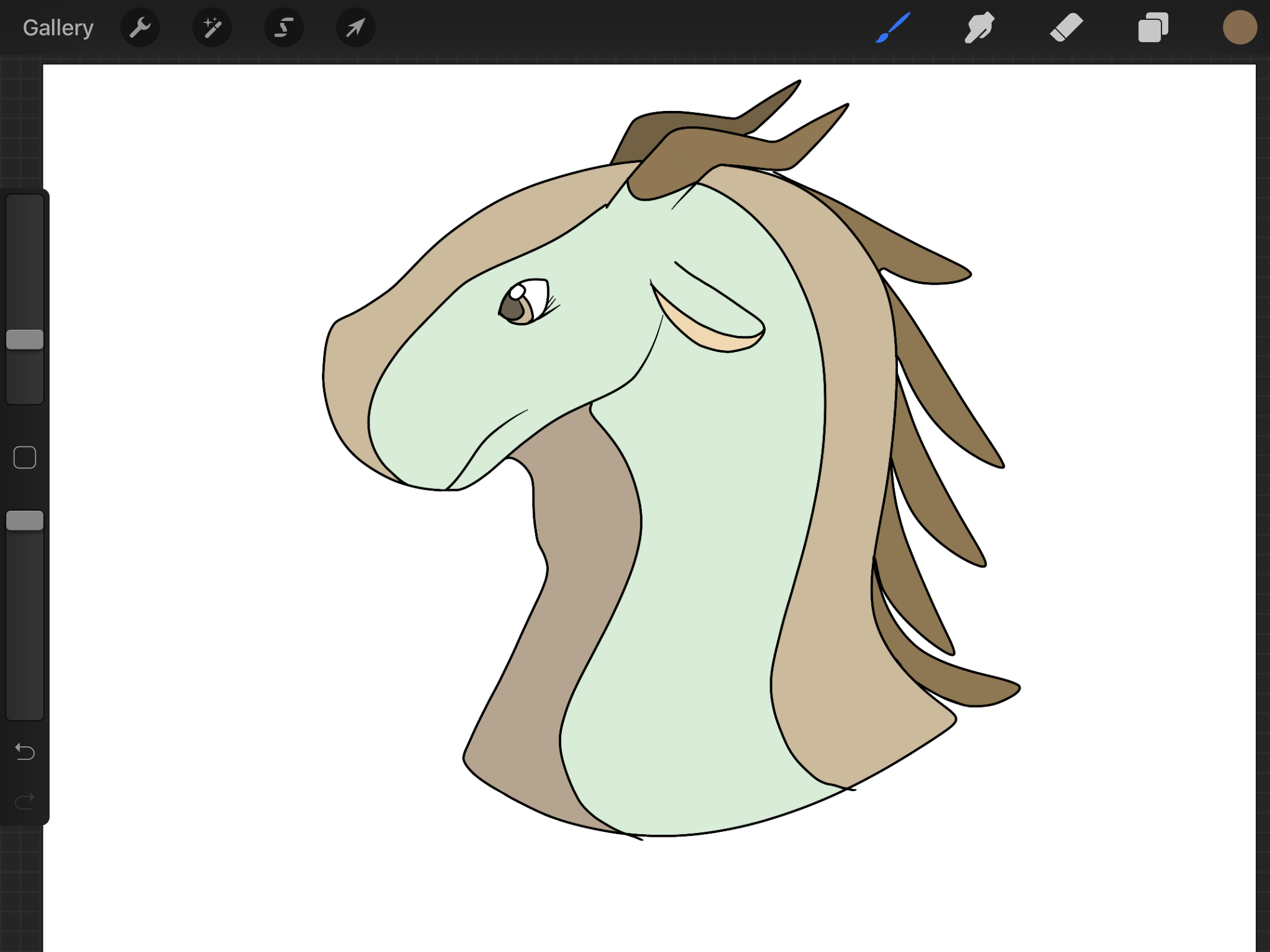Image resolution: width=1270 pixels, height=952 pixels.
Task: Select the Eraser tool
Action: [1067, 28]
